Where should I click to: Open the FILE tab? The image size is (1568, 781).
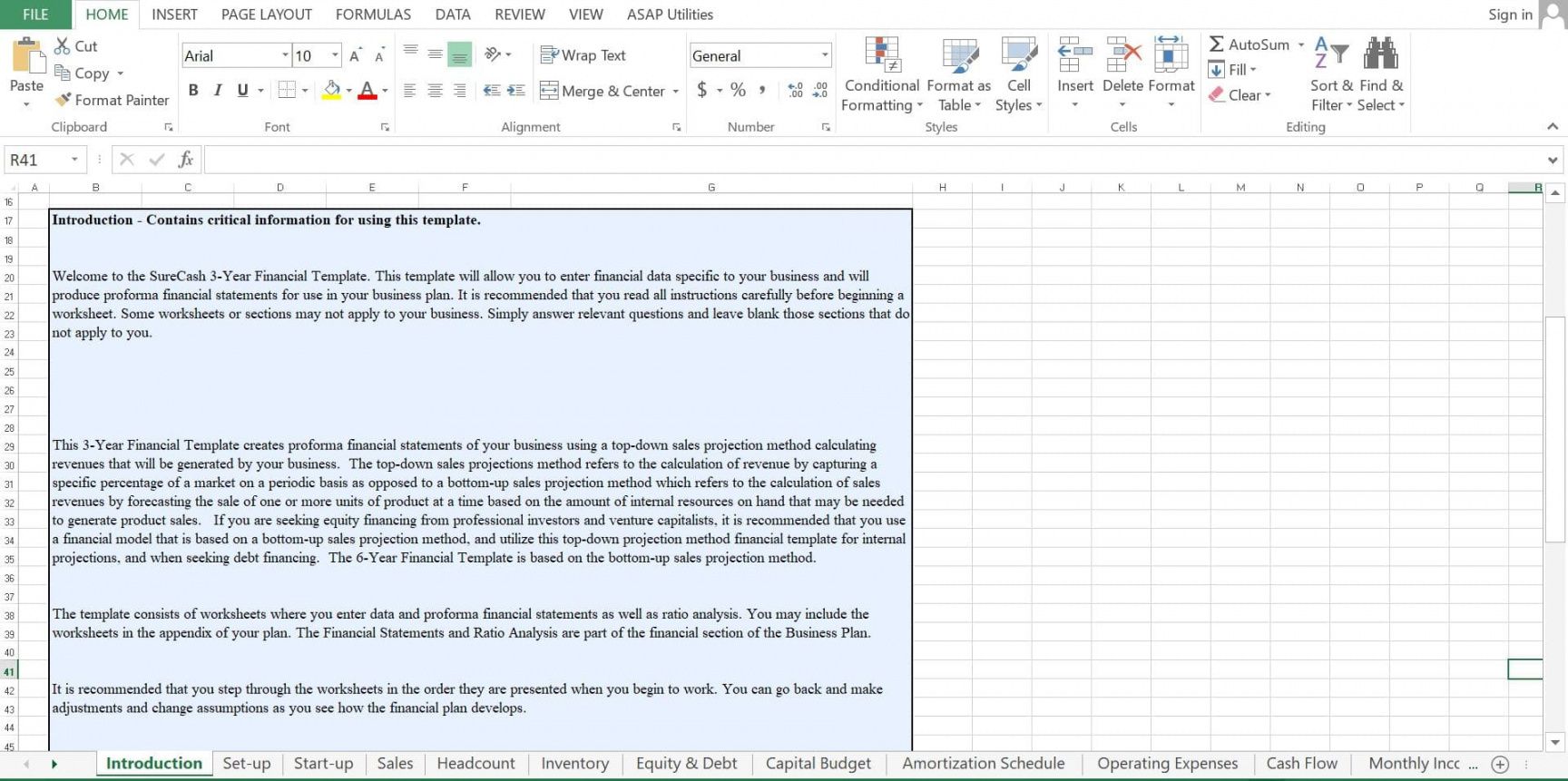[35, 15]
